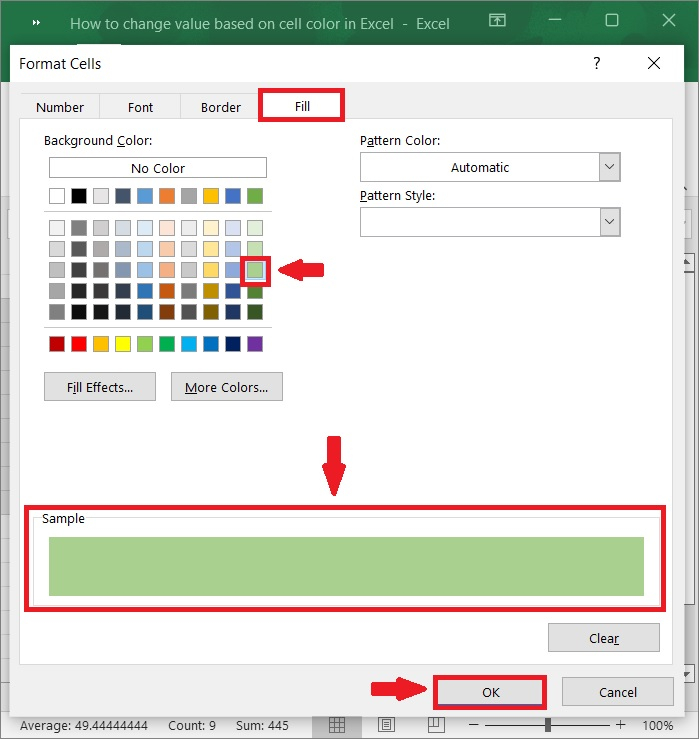Maximize the Excel window
This screenshot has width=700, height=739.
click(612, 20)
